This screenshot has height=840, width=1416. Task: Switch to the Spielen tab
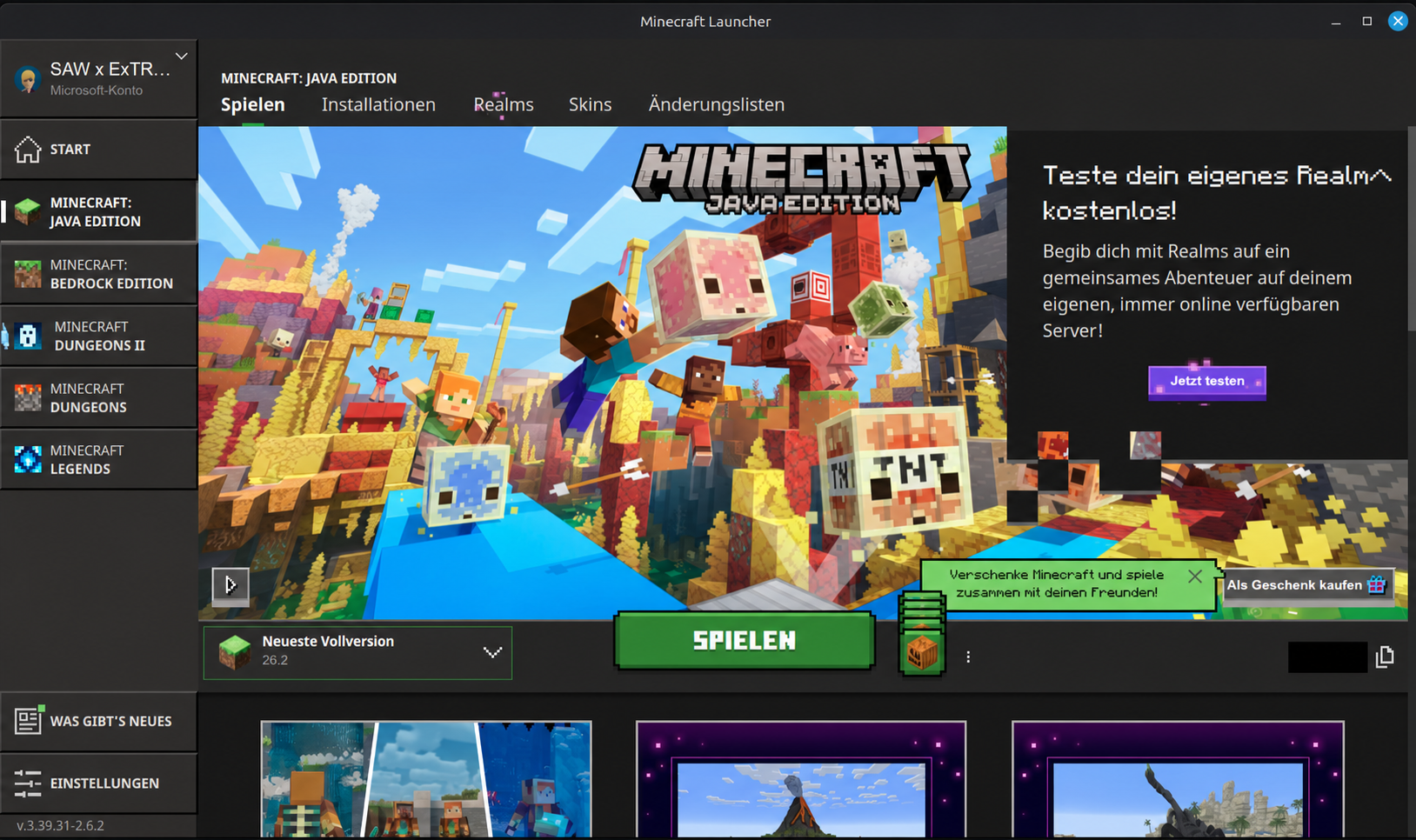(x=253, y=104)
